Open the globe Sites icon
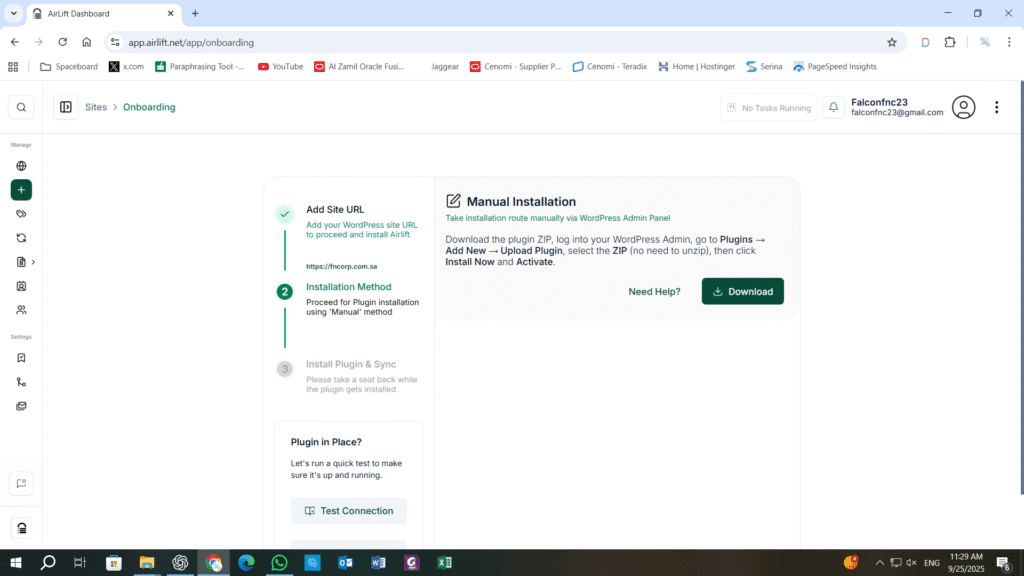The image size is (1024, 576). (21, 166)
